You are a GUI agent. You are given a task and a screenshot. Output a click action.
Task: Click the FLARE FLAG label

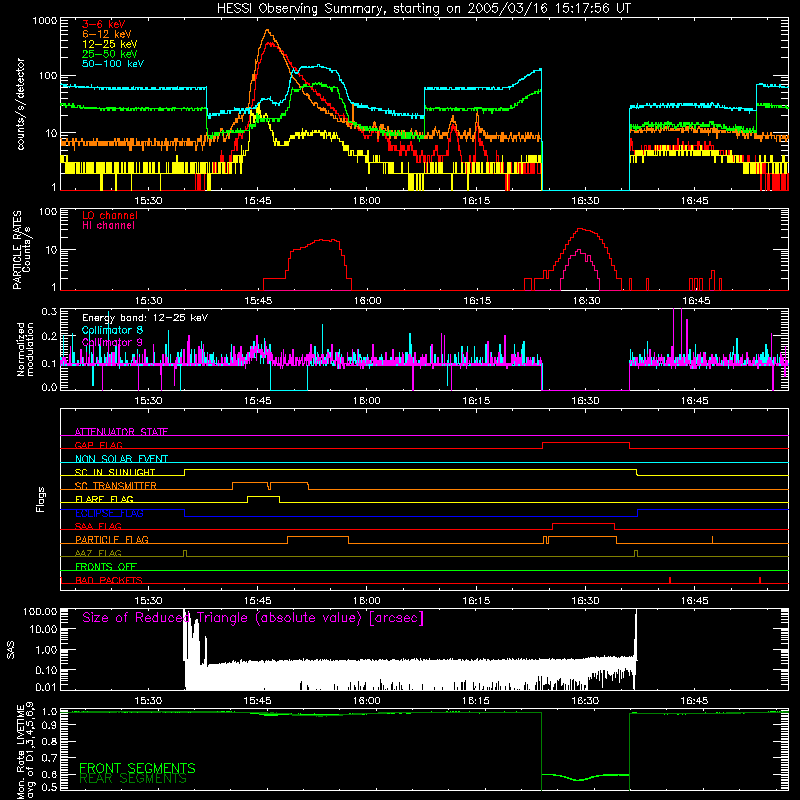click(104, 499)
